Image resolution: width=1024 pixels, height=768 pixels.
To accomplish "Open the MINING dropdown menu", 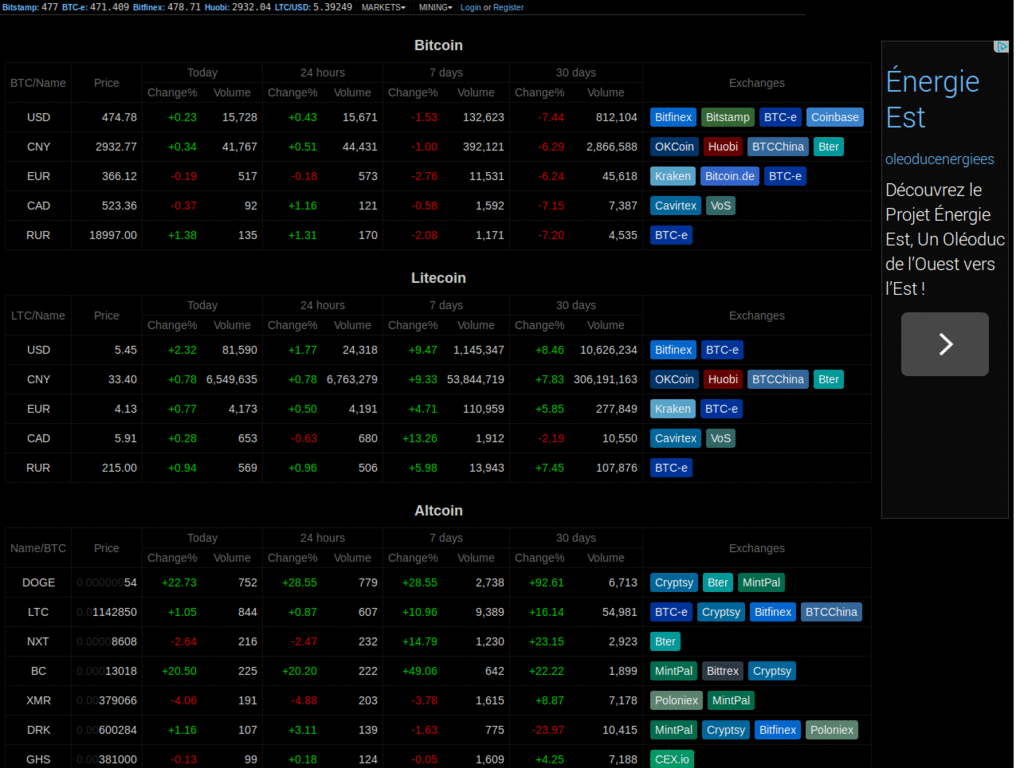I will tap(435, 7).
